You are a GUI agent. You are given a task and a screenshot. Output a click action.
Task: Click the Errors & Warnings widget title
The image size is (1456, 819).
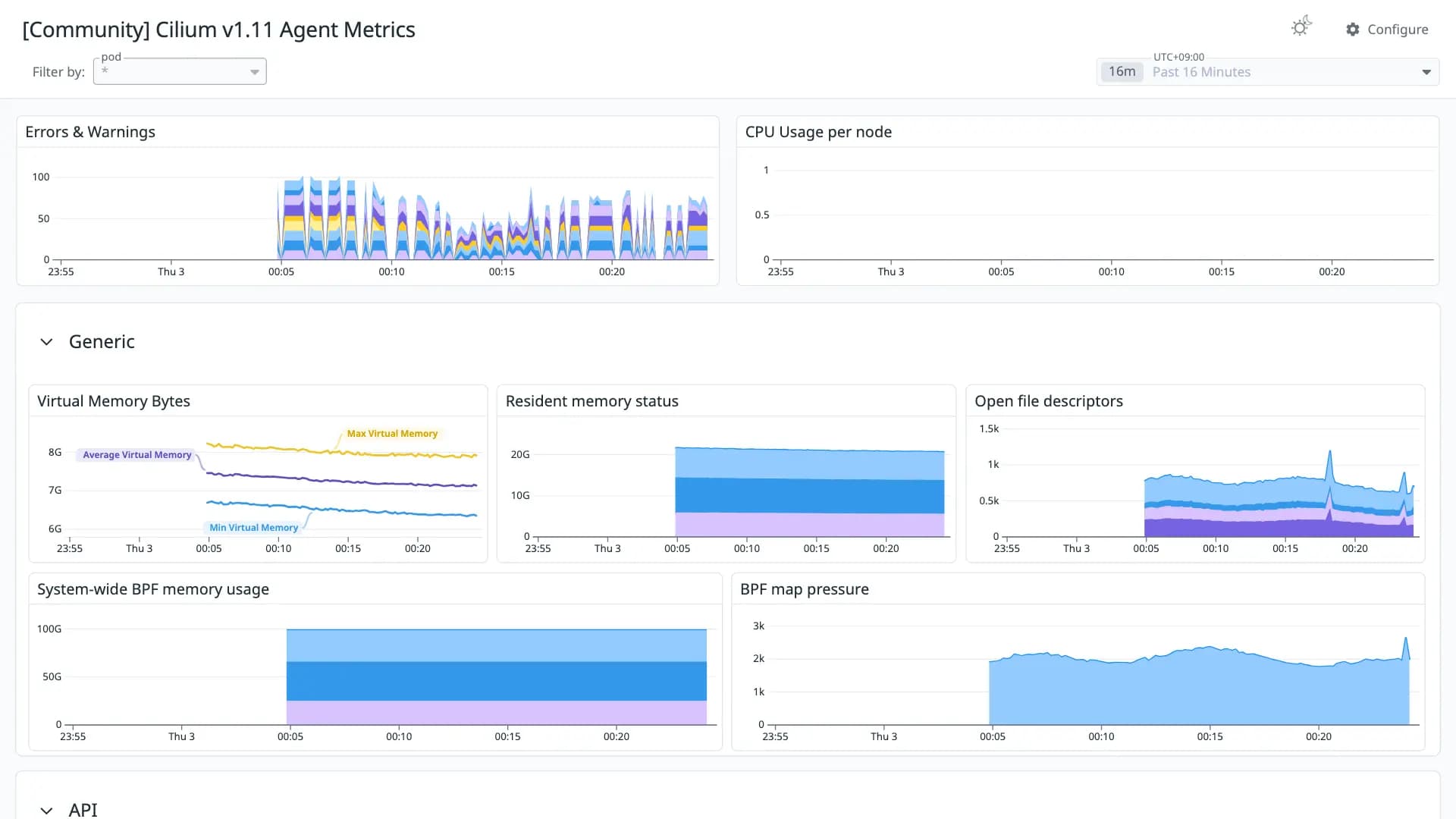click(90, 132)
